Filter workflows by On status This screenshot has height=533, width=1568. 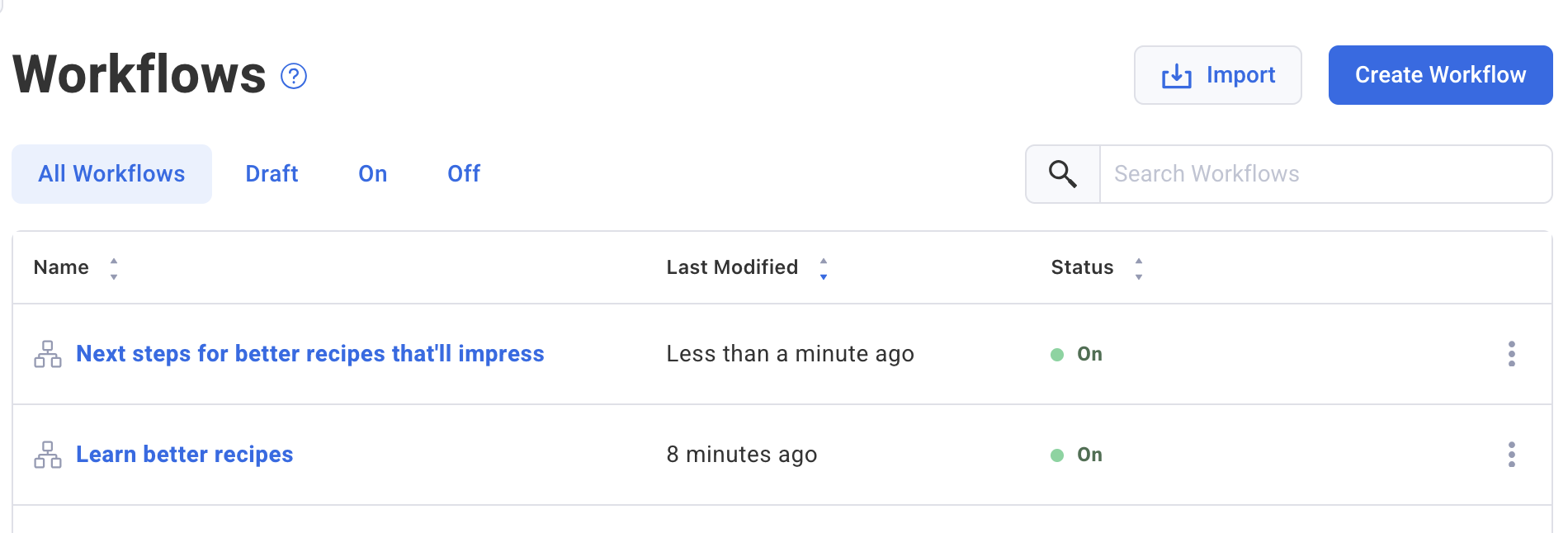click(372, 173)
